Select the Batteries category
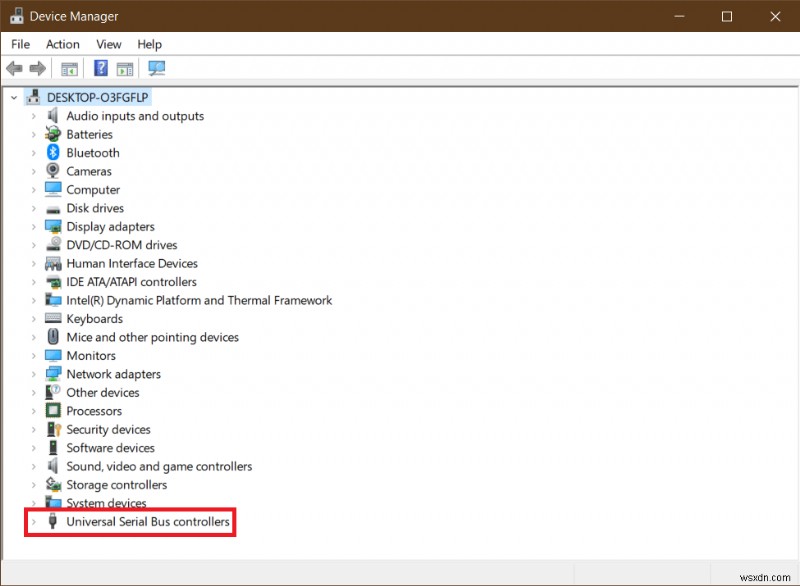Image resolution: width=800 pixels, height=586 pixels. tap(90, 134)
